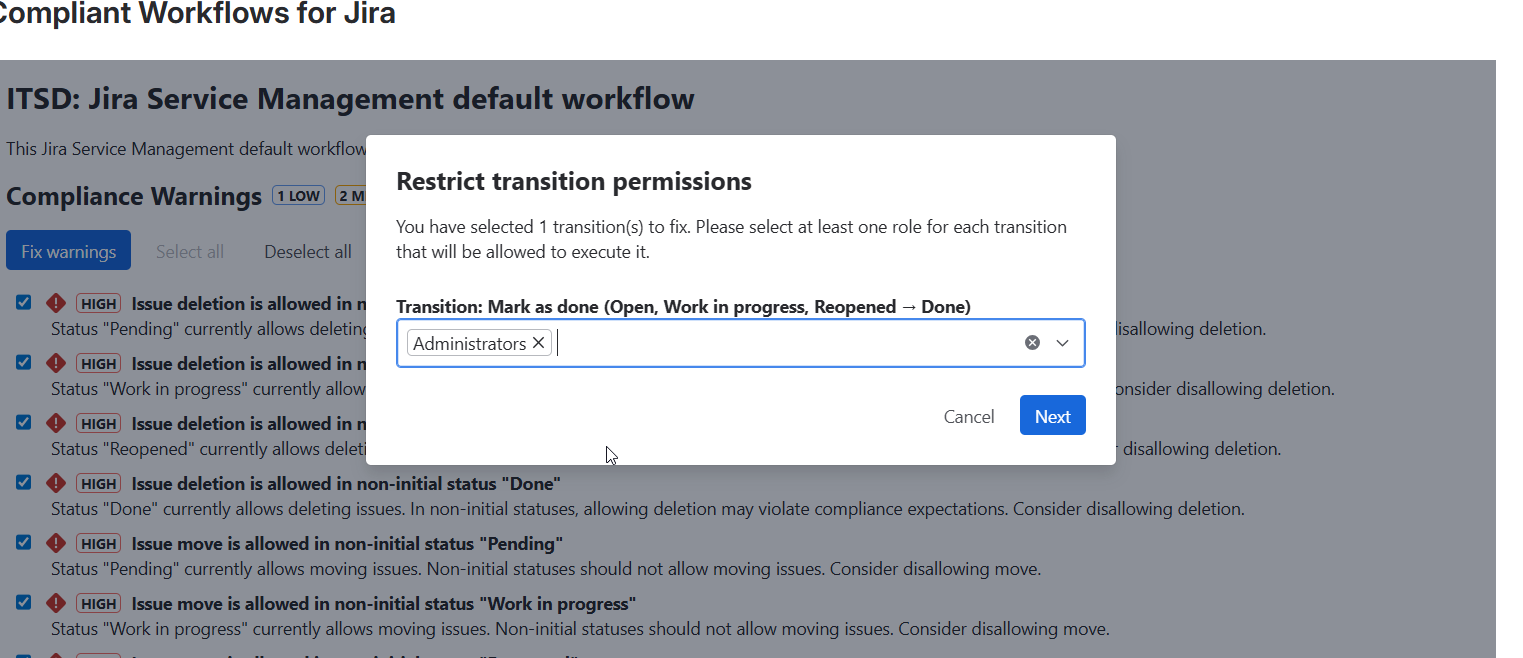
Task: Click red warning icon for "Work in progress" deletion
Action: [x=56, y=363]
